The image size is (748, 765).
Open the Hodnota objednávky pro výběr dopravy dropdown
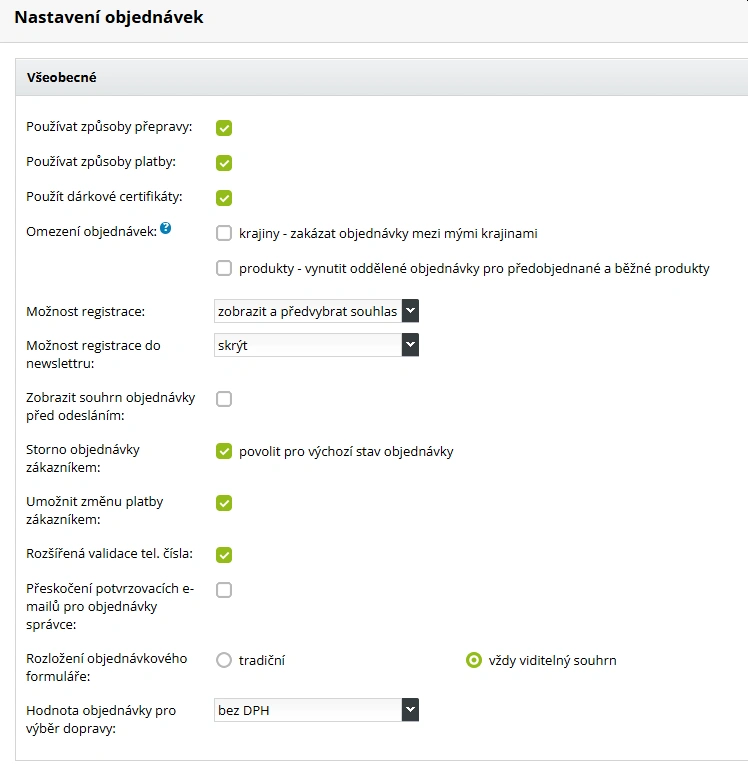point(316,710)
